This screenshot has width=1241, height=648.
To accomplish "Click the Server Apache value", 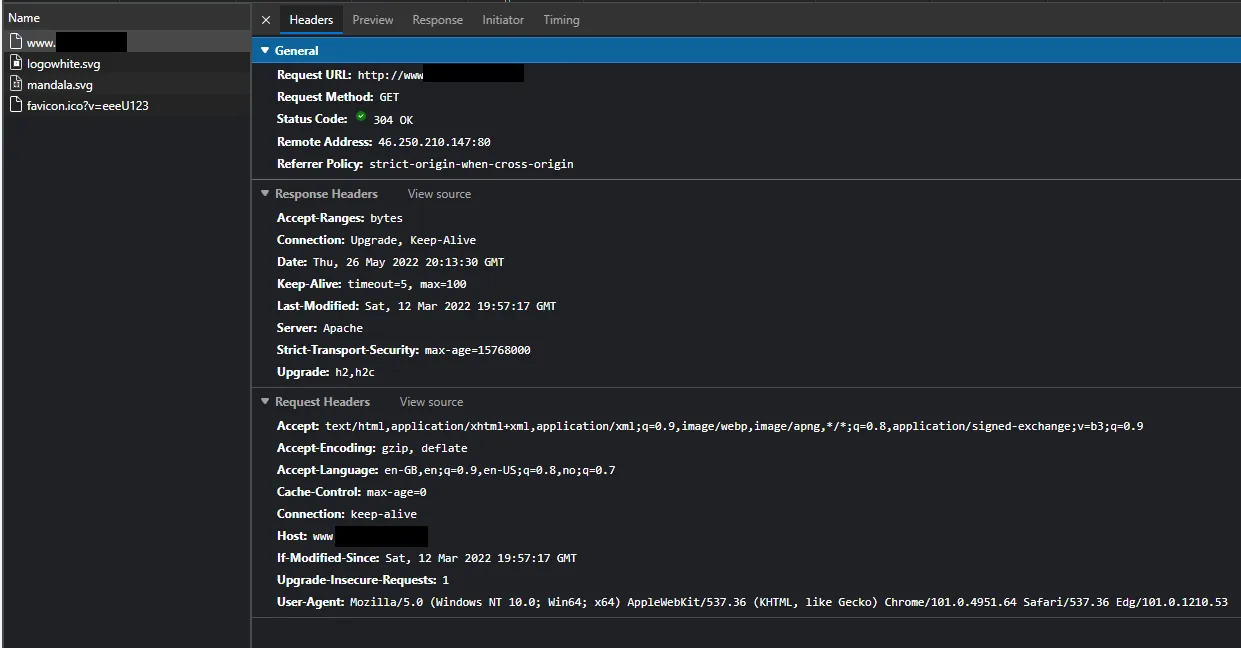I will (x=343, y=328).
